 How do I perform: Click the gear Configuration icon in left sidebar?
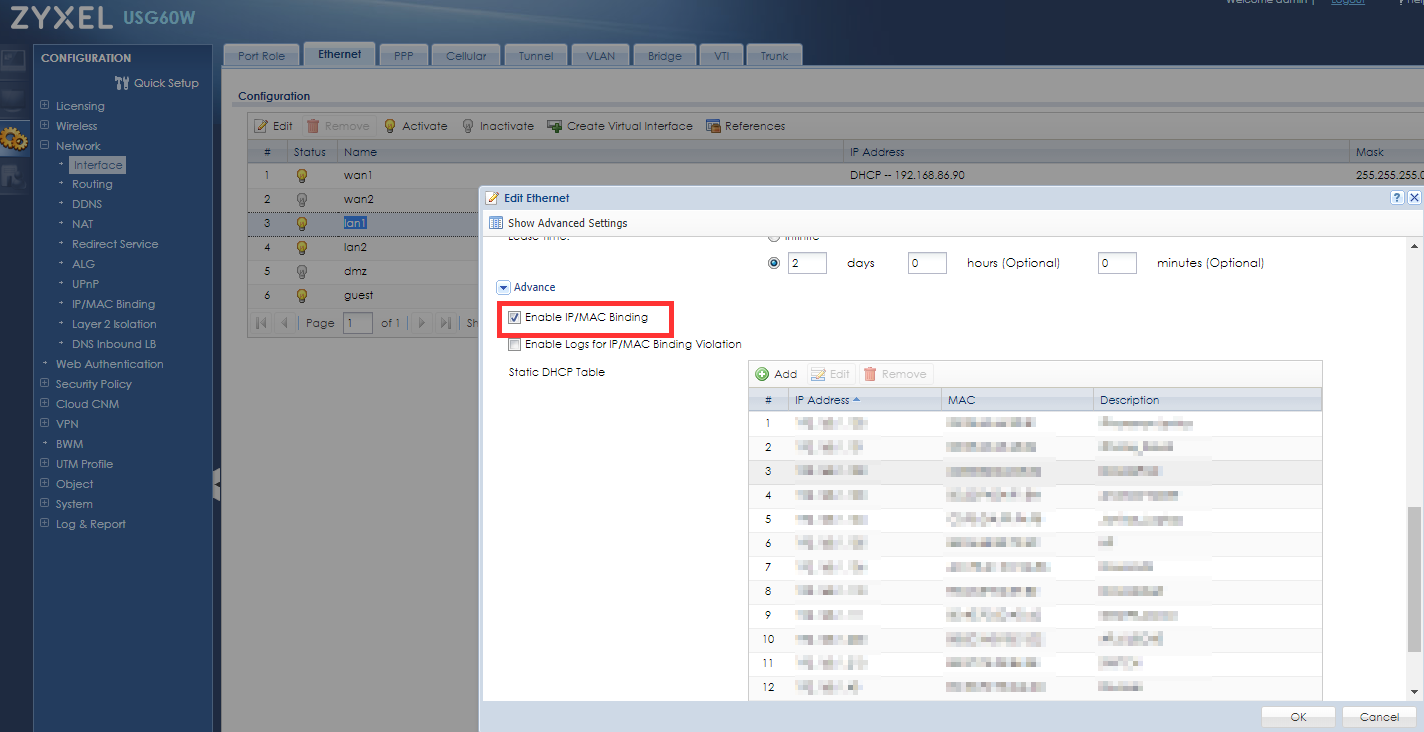pos(14,139)
